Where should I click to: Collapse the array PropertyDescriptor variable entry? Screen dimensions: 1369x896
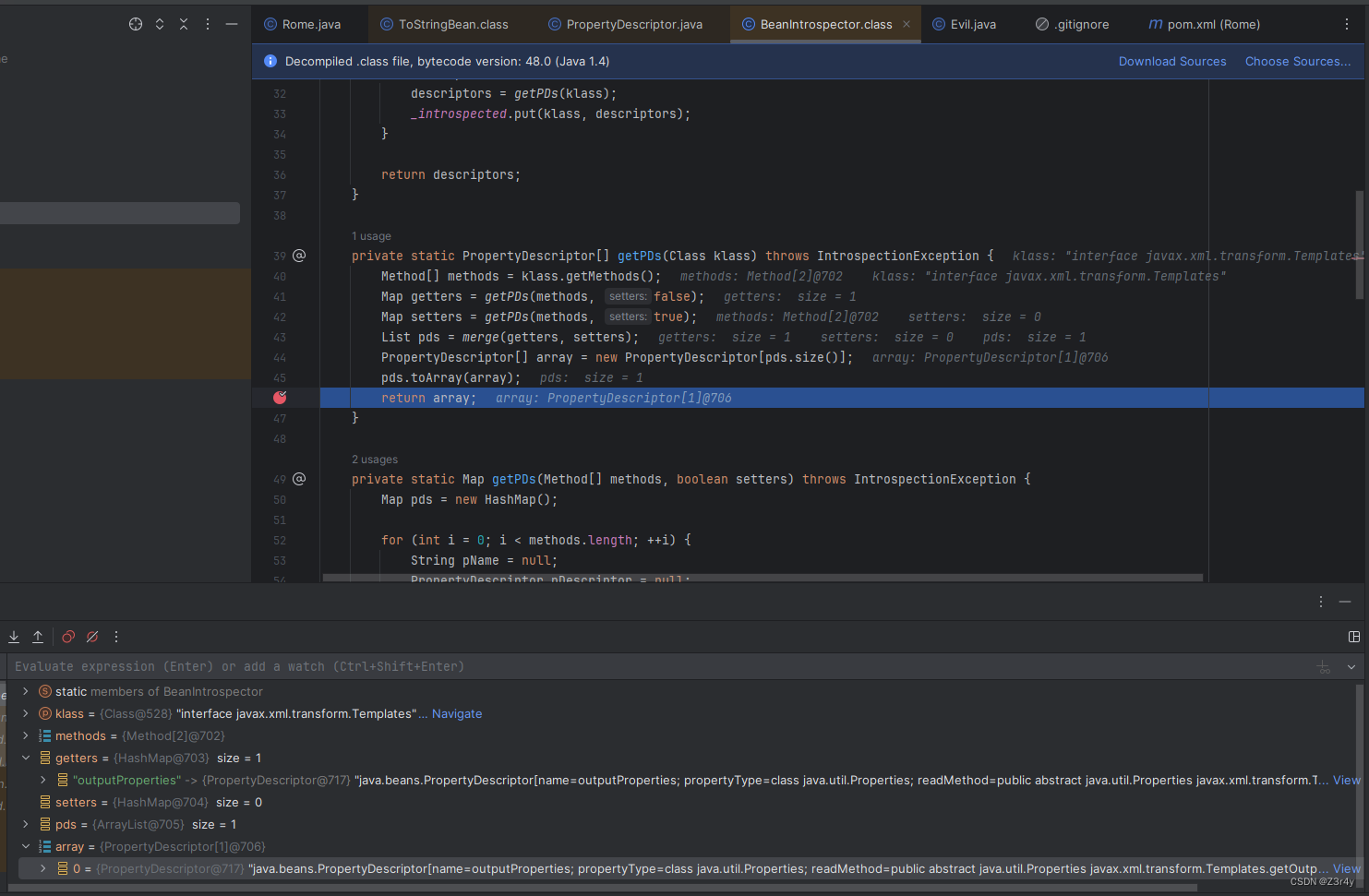pyautogui.click(x=26, y=846)
